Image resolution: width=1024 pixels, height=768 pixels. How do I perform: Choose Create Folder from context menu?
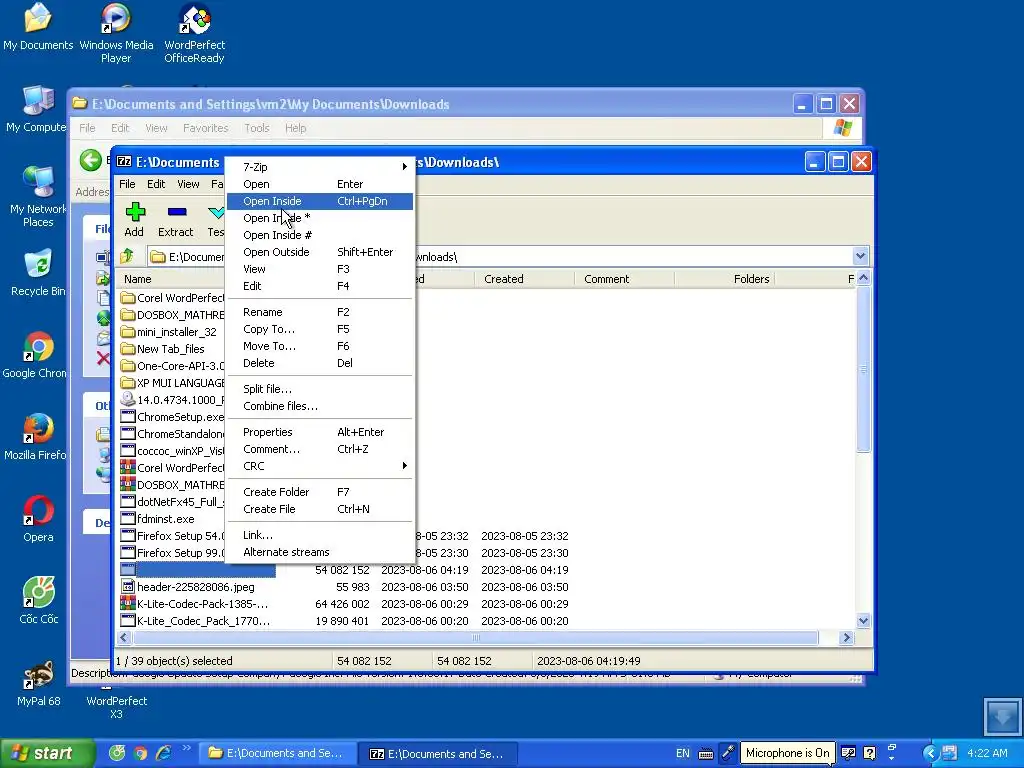click(x=320, y=492)
